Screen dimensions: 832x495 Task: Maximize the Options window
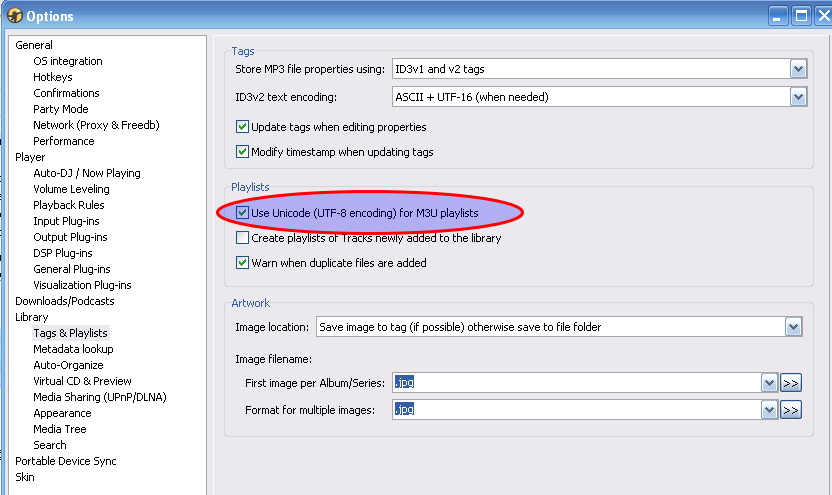(x=801, y=16)
